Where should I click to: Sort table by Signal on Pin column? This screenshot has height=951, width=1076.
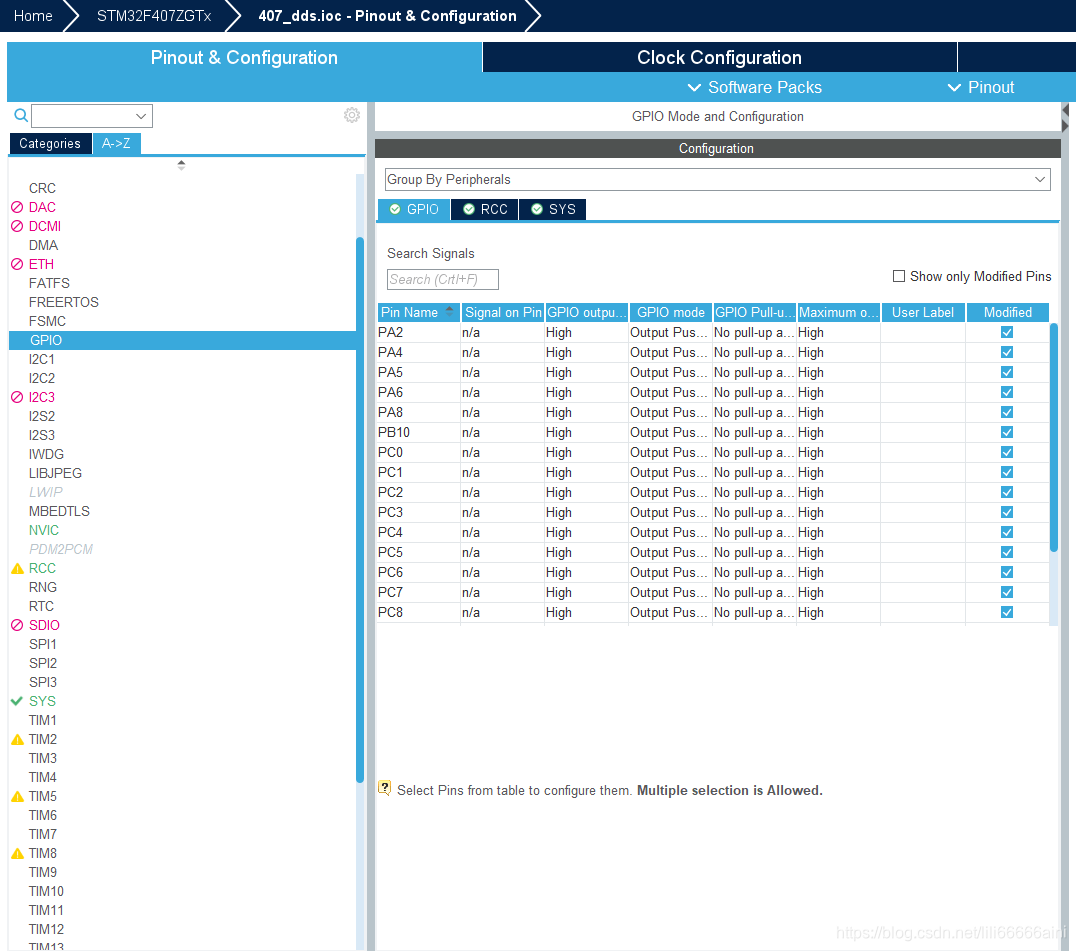pos(502,312)
